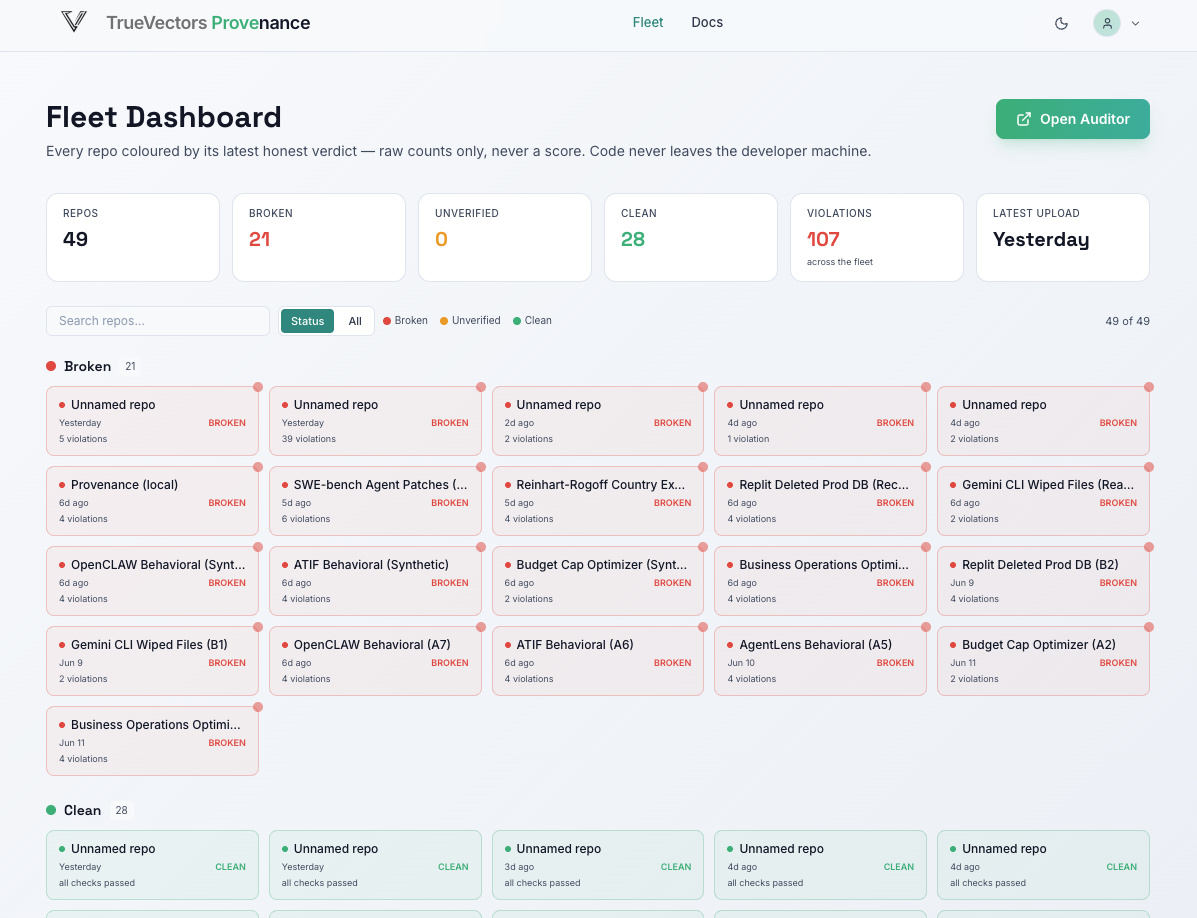The width and height of the screenshot is (1197, 918).
Task: Open Budget Cap Optimizer (A2) card
Action: tap(1043, 662)
